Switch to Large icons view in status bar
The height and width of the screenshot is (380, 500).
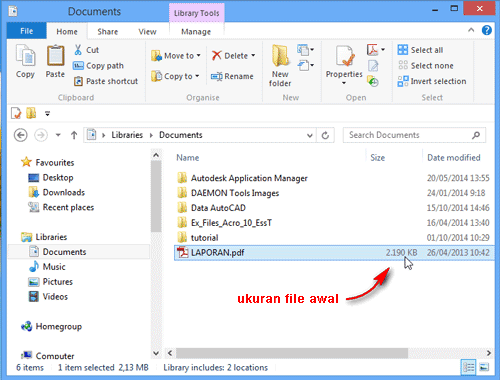(x=484, y=367)
